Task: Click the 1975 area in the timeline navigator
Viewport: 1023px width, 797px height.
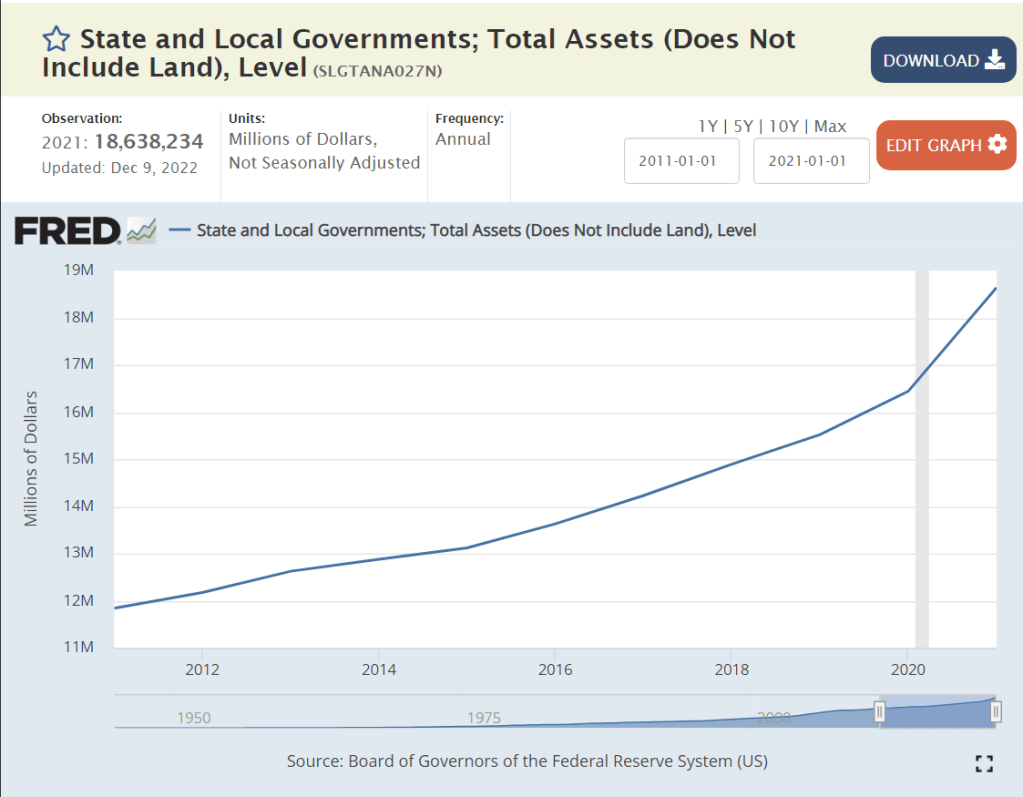Action: [x=484, y=718]
